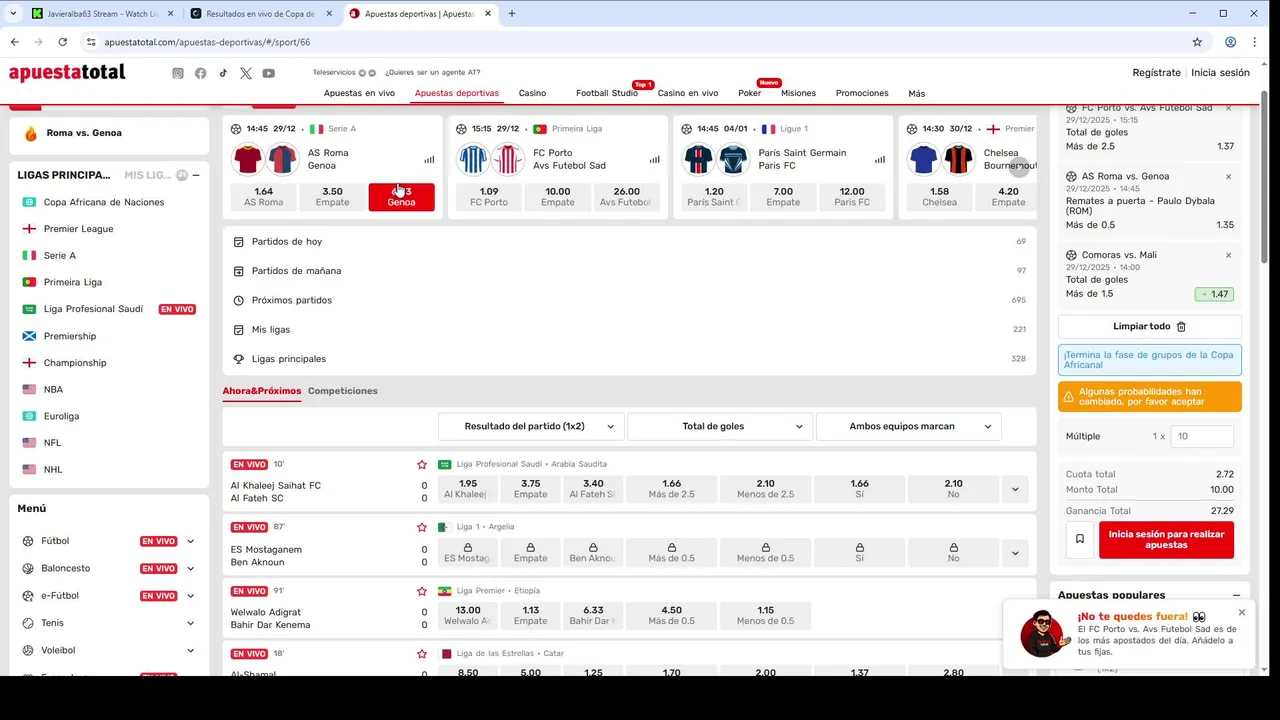The image size is (1280, 720).
Task: Open stats icon for AS Roma vs Genoa card
Action: coord(429,159)
